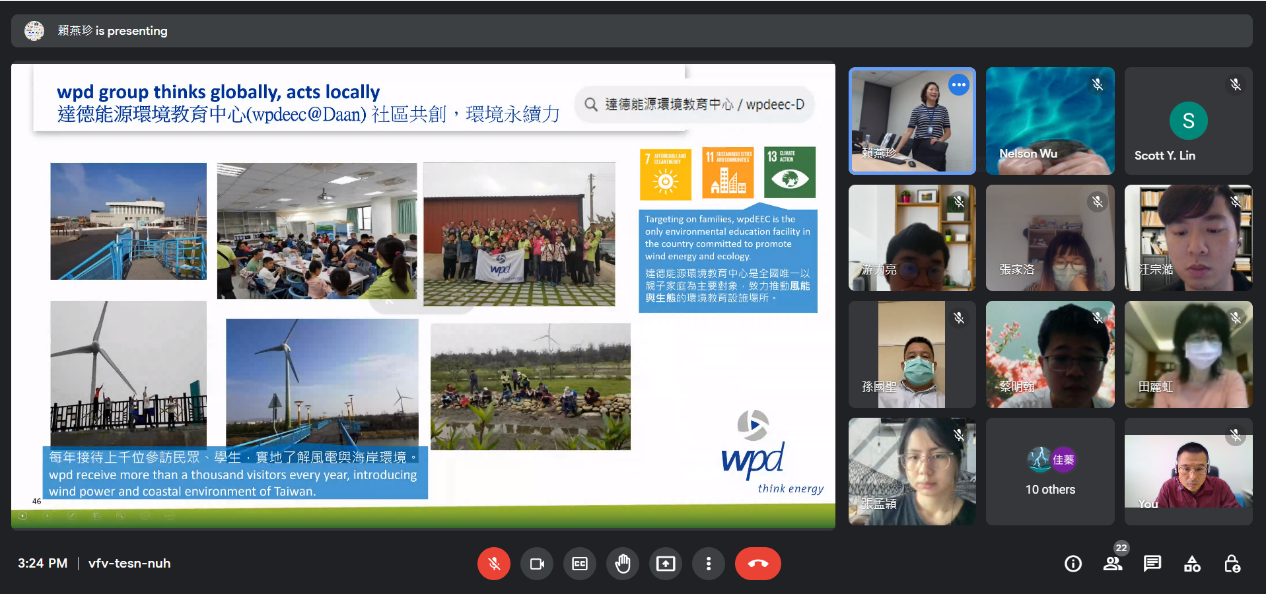This screenshot has height=594, width=1266.
Task: Open the More options three-dot menu
Action: click(708, 563)
